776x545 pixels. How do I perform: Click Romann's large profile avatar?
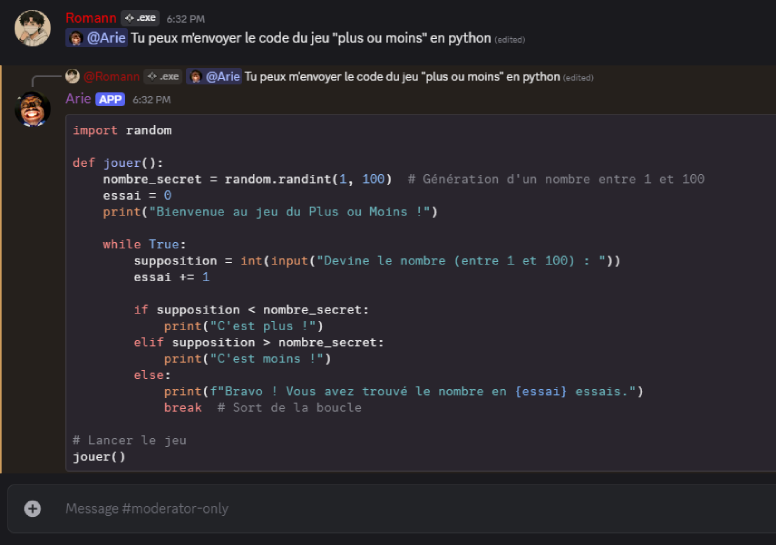[32, 28]
